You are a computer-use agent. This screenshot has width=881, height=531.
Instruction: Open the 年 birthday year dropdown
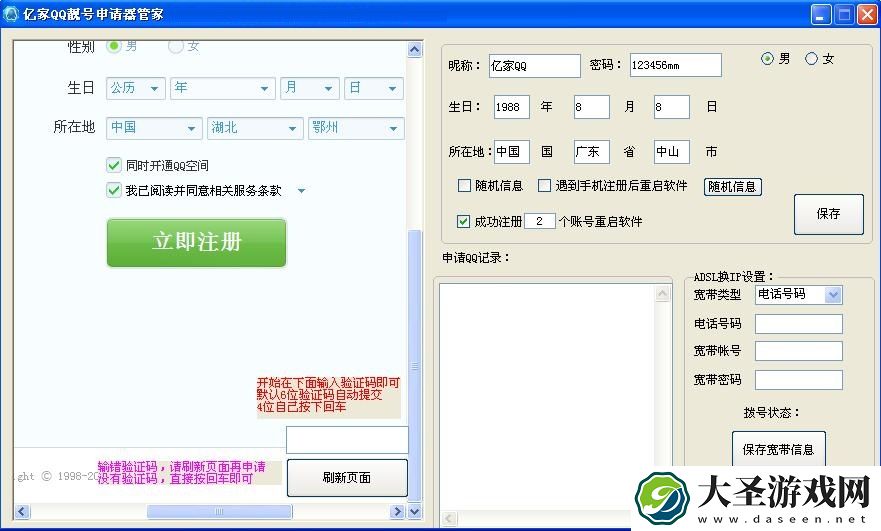pos(222,88)
